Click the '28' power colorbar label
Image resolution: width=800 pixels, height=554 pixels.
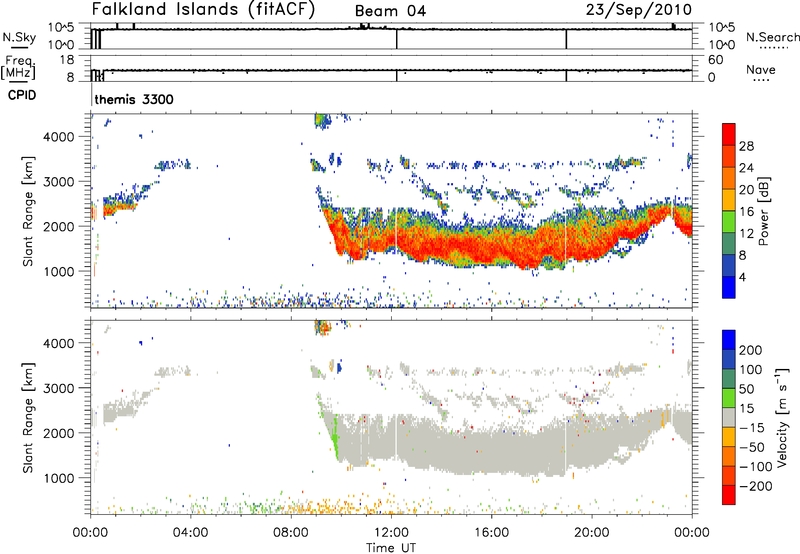pos(746,146)
